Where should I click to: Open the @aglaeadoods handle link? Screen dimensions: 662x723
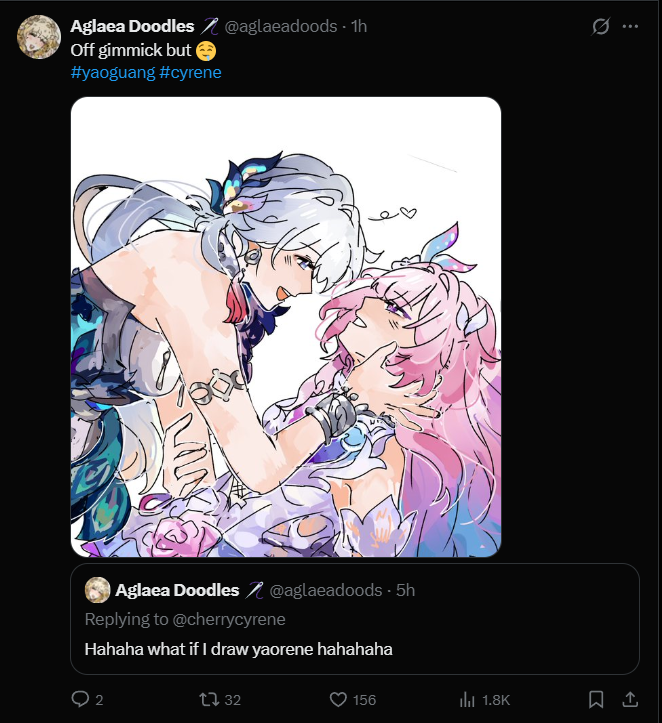281,26
